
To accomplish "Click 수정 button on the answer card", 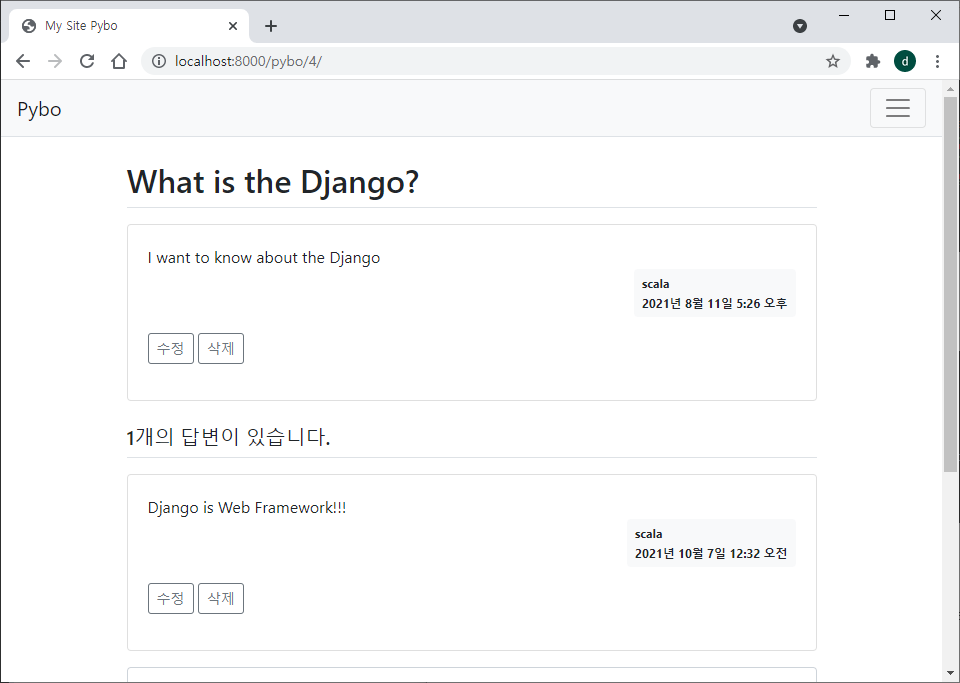I will coord(171,599).
